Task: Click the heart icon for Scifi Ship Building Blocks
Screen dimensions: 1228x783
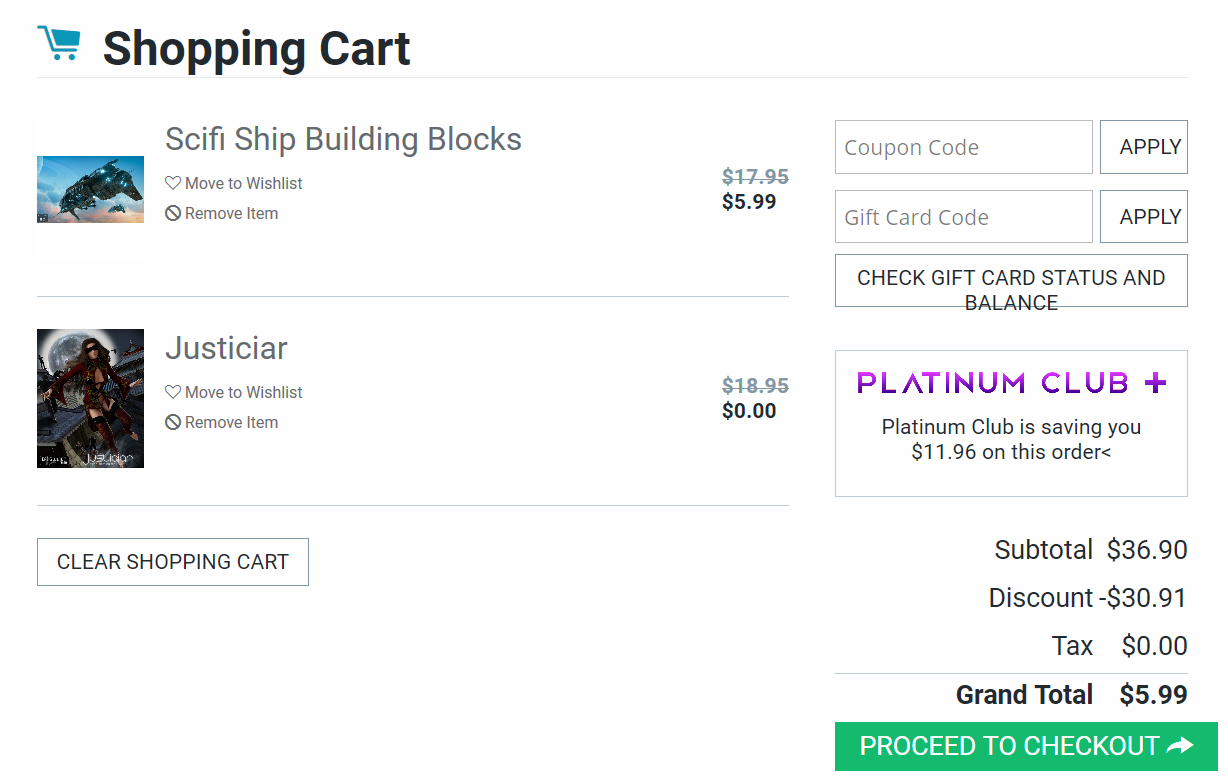Action: pyautogui.click(x=173, y=183)
